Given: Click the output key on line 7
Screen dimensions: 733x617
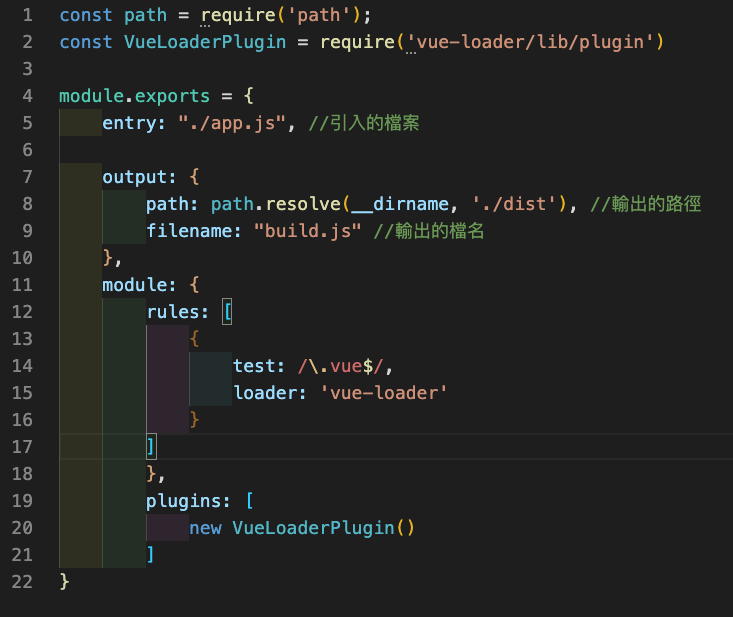Looking at the screenshot, I should (x=134, y=177).
